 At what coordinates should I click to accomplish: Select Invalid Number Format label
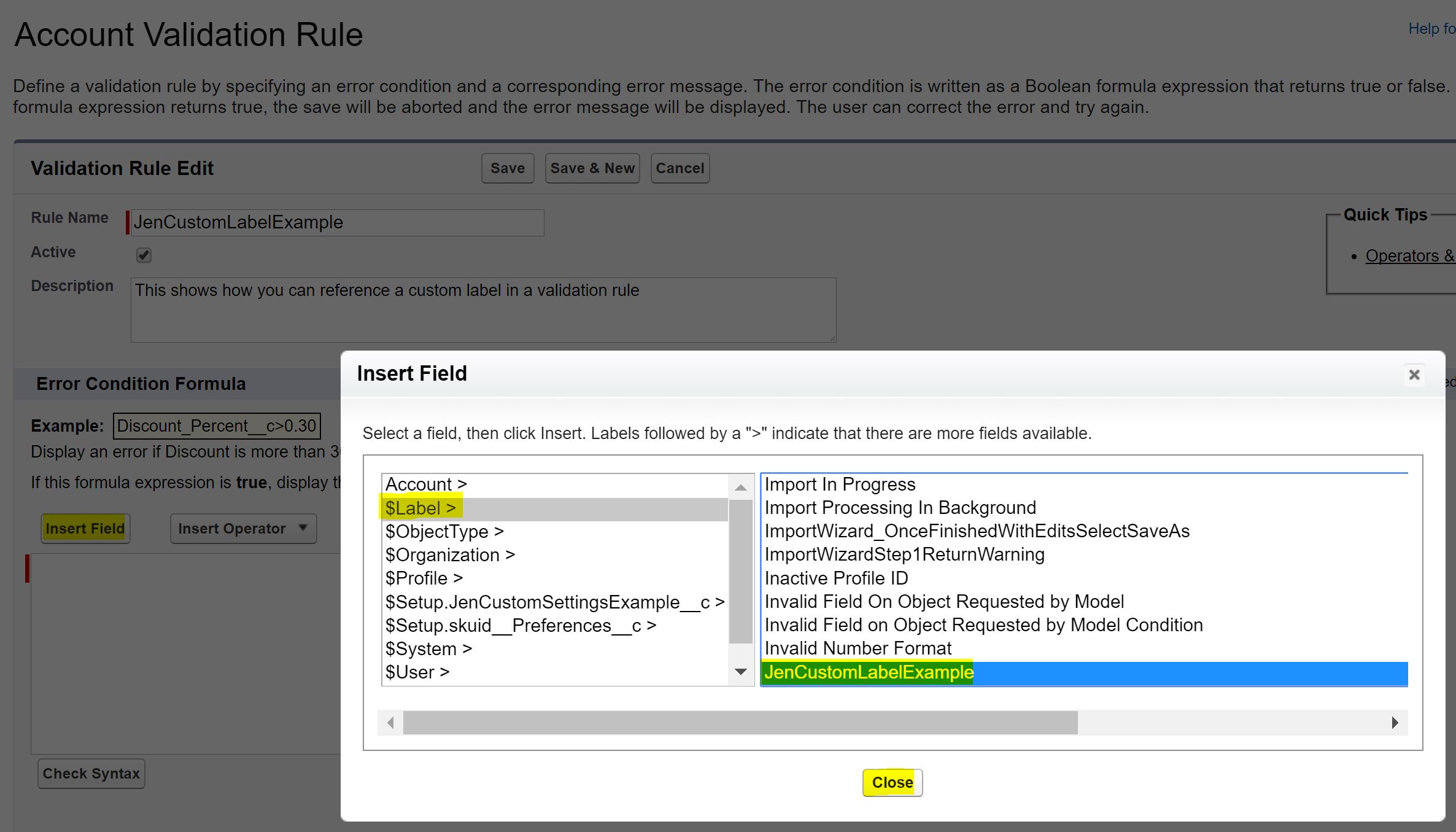tap(1084, 648)
